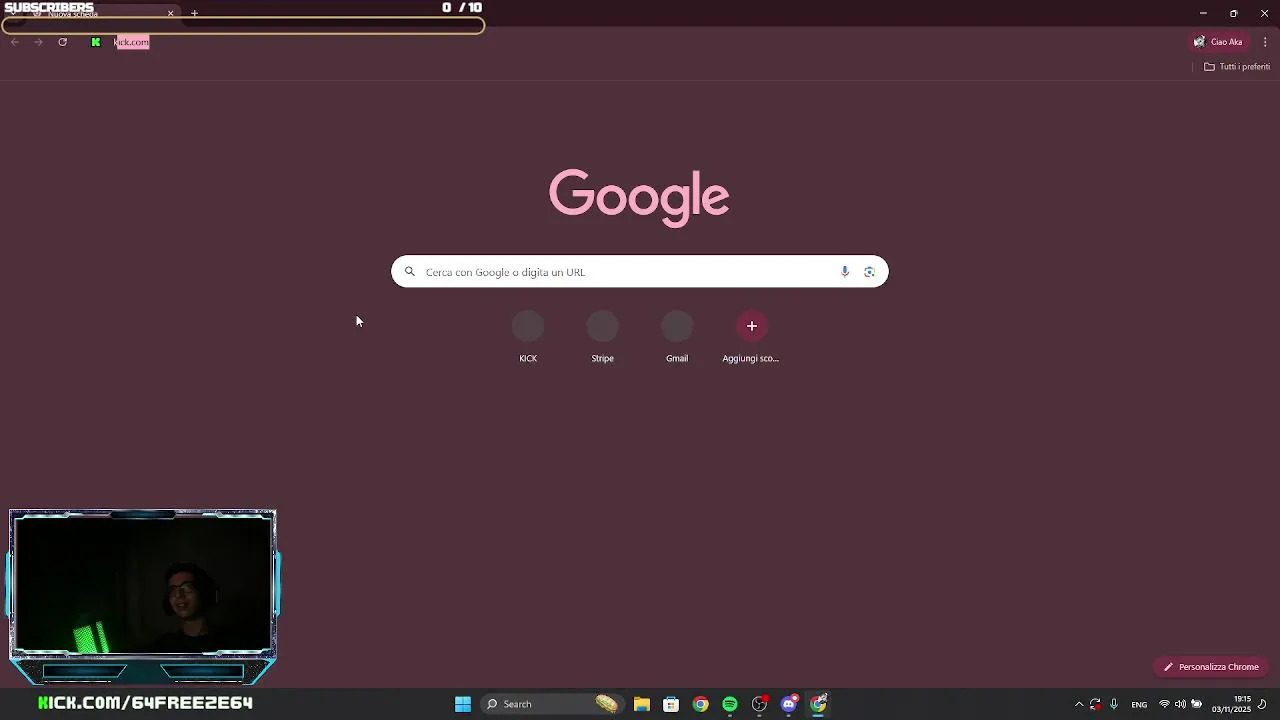The height and width of the screenshot is (720, 1280).
Task: Open the Tutti i preferiti bookmarks folder
Action: coord(1237,67)
